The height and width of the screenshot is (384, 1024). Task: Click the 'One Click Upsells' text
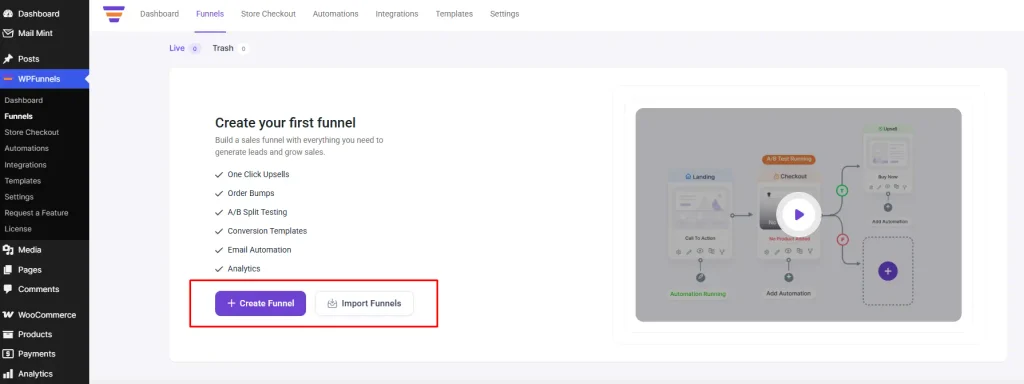[x=258, y=174]
